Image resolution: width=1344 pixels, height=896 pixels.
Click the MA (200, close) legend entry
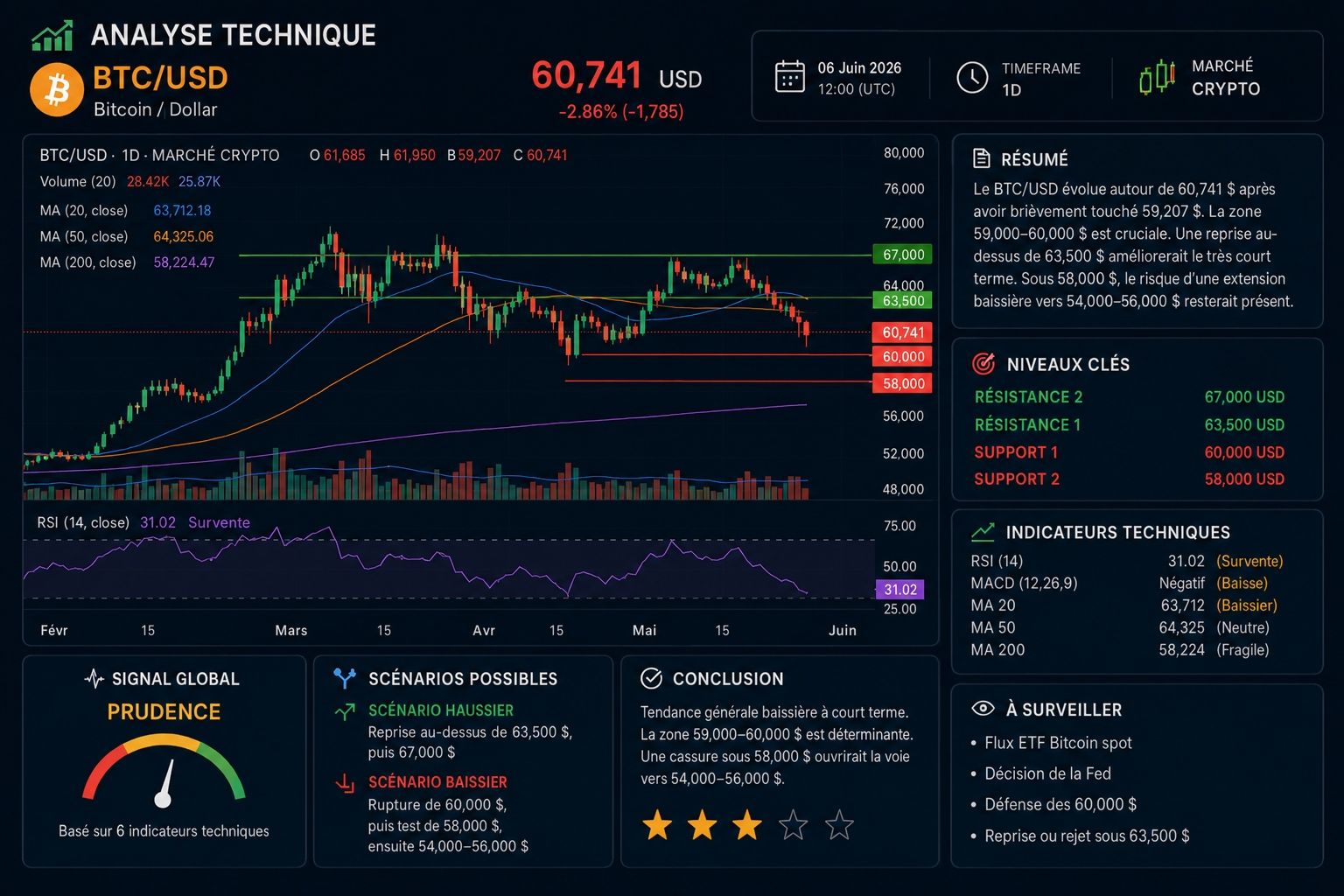click(x=127, y=262)
